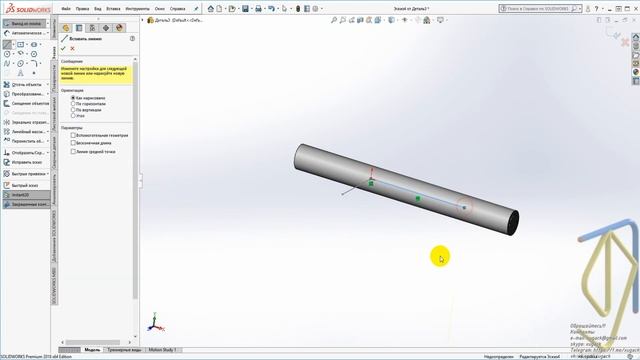The image size is (640, 360).
Task: Click the Print icon in top toolbar
Action: 258,9
